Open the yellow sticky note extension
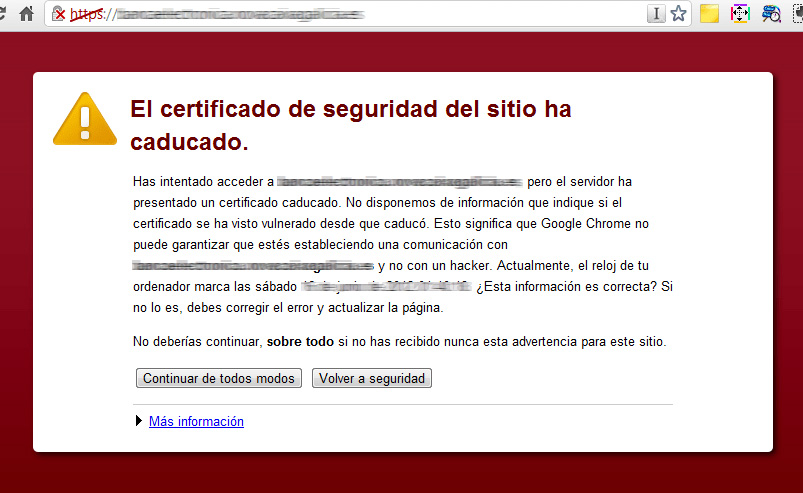Image resolution: width=803 pixels, height=493 pixels. pyautogui.click(x=709, y=14)
